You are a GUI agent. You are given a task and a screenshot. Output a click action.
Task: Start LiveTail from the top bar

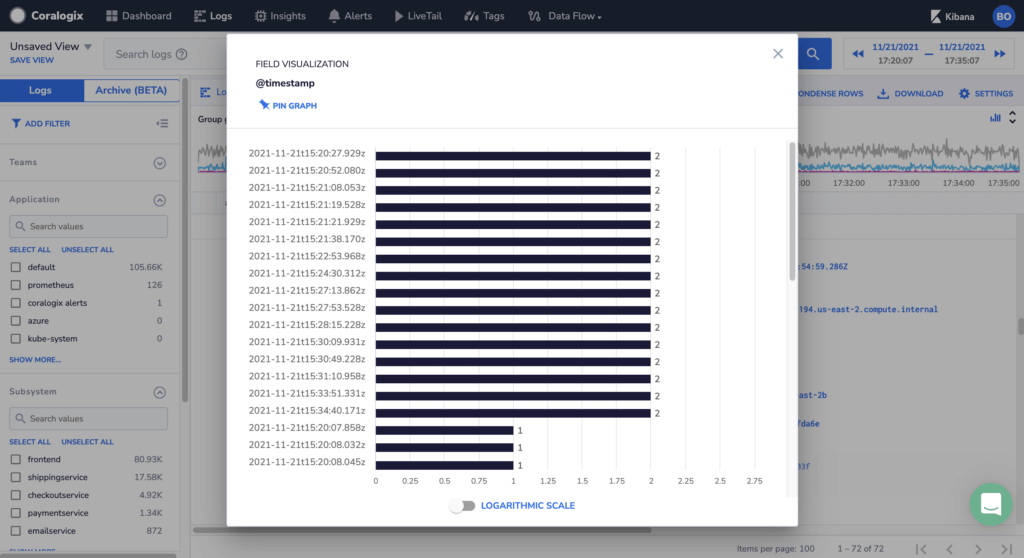tap(418, 16)
